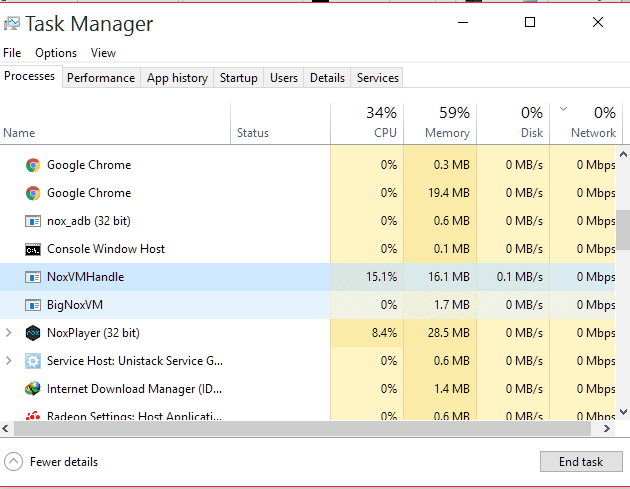Image resolution: width=630 pixels, height=489 pixels.
Task: Click the End task button
Action: 581,462
